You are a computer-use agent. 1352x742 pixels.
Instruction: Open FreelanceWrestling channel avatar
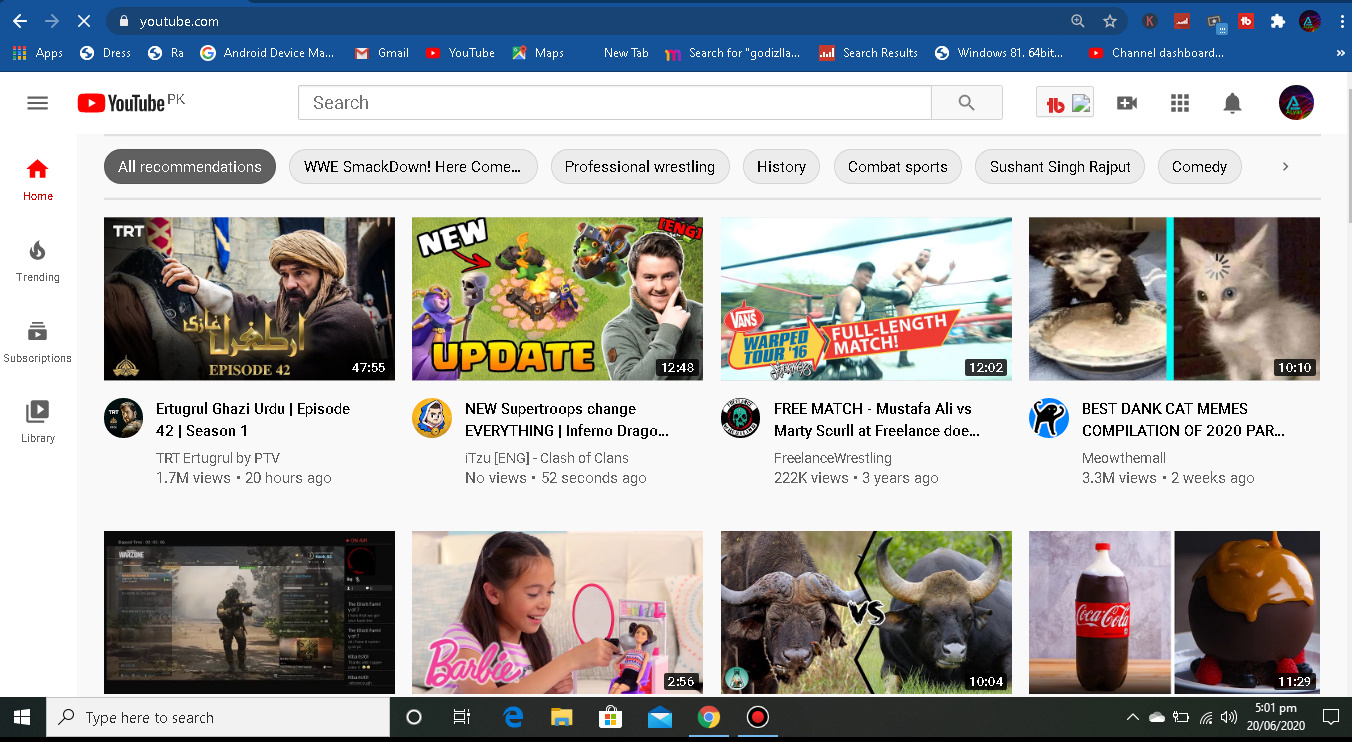click(x=741, y=418)
